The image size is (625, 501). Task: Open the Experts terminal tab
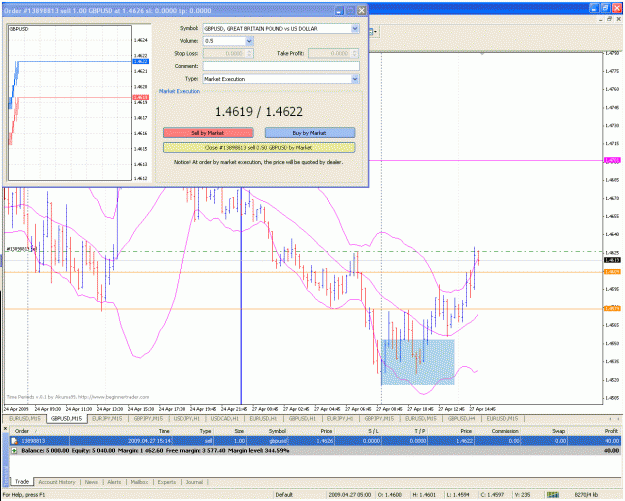[167, 482]
